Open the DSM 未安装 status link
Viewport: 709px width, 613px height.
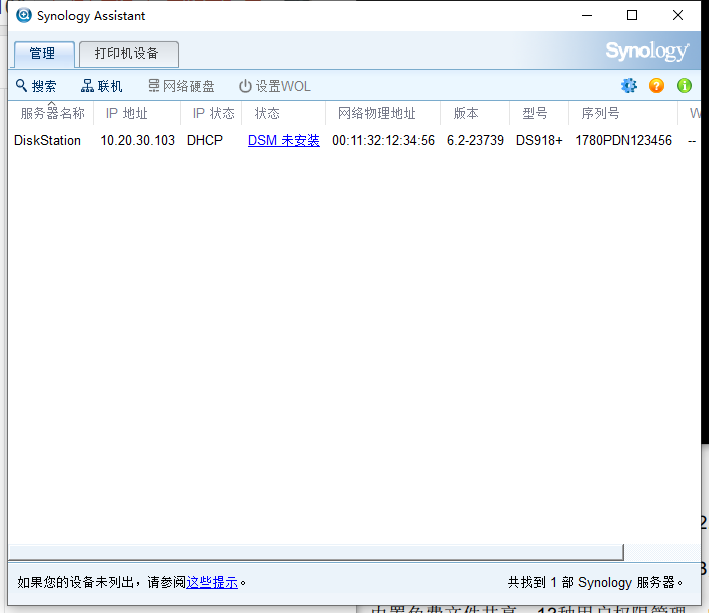click(x=284, y=141)
